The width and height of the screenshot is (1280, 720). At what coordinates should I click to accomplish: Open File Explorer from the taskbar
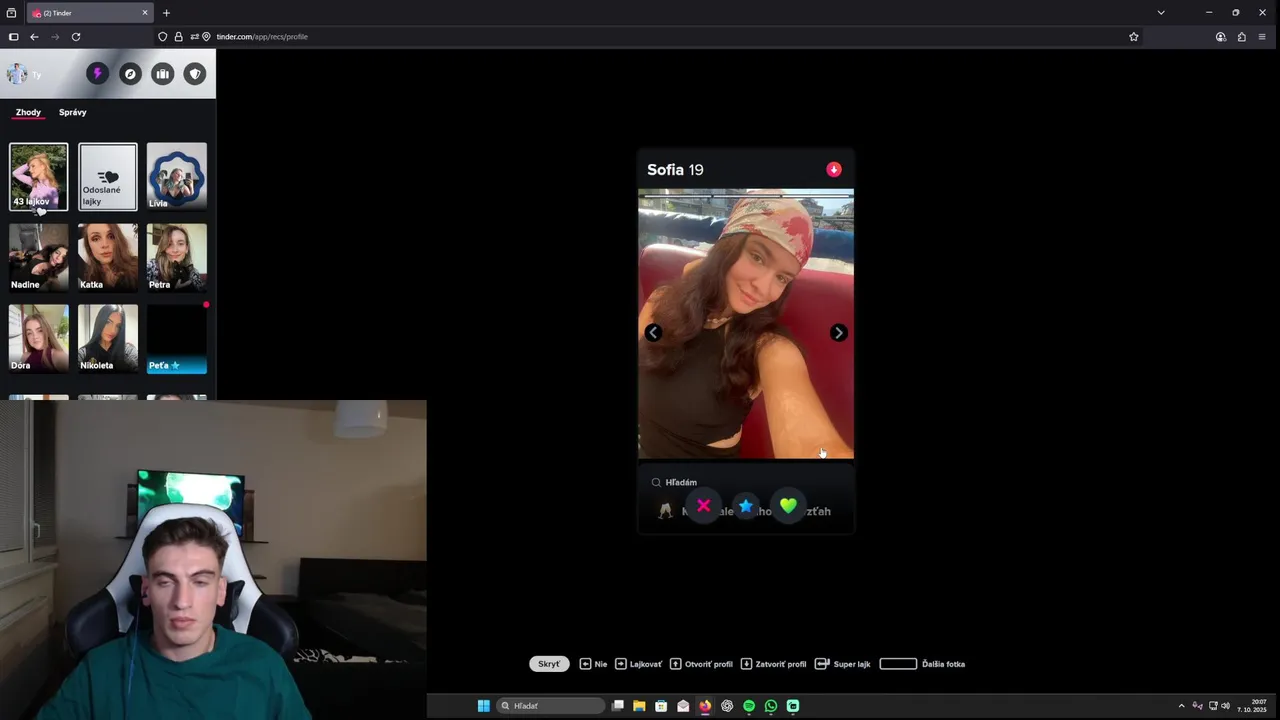pyautogui.click(x=639, y=706)
